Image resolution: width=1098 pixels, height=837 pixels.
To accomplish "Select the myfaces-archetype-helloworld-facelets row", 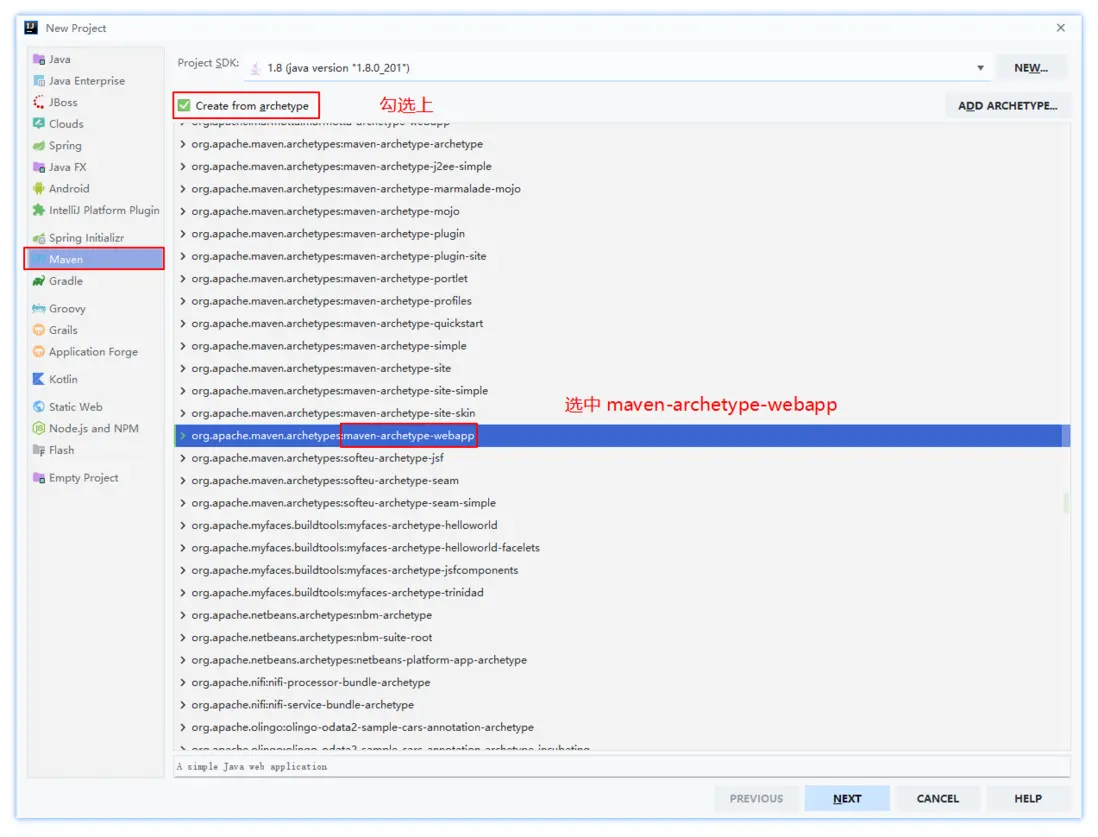I will click(x=622, y=548).
